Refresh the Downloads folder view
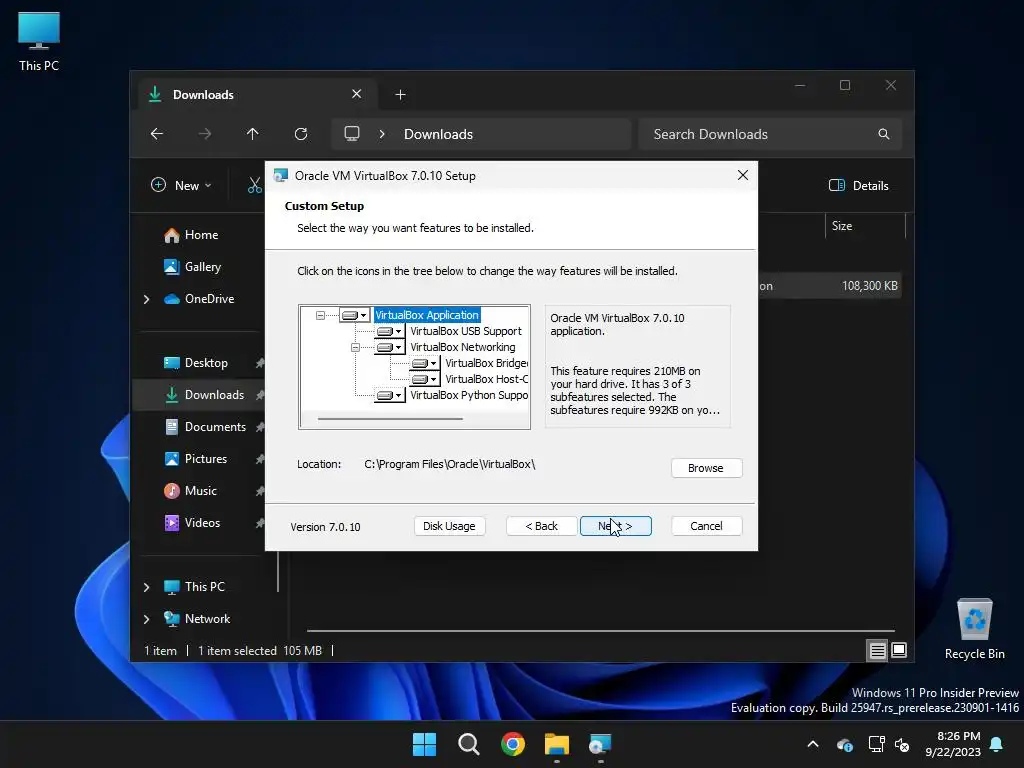Image resolution: width=1024 pixels, height=768 pixels. pos(301,134)
